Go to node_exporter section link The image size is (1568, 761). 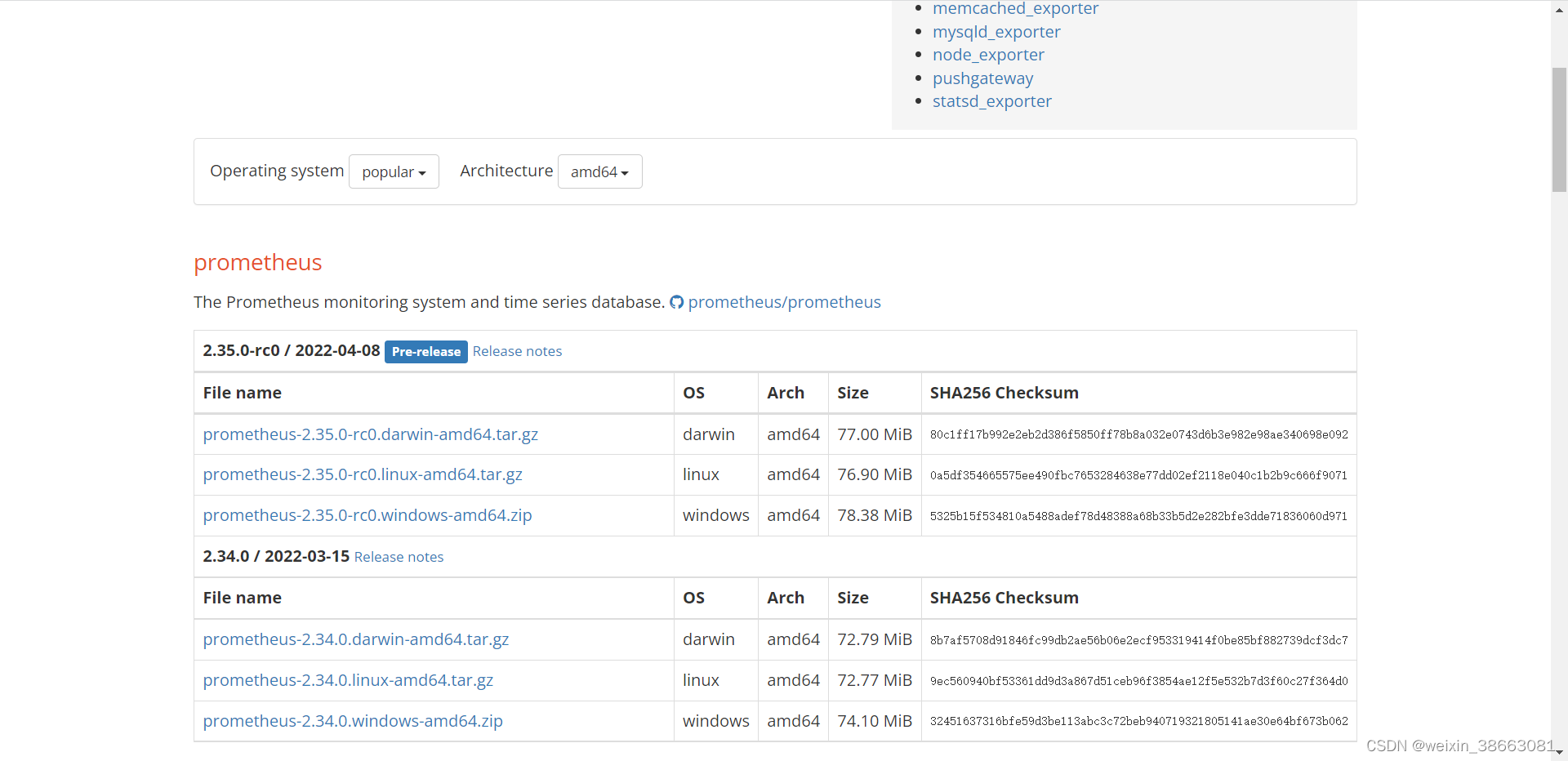pyautogui.click(x=988, y=55)
